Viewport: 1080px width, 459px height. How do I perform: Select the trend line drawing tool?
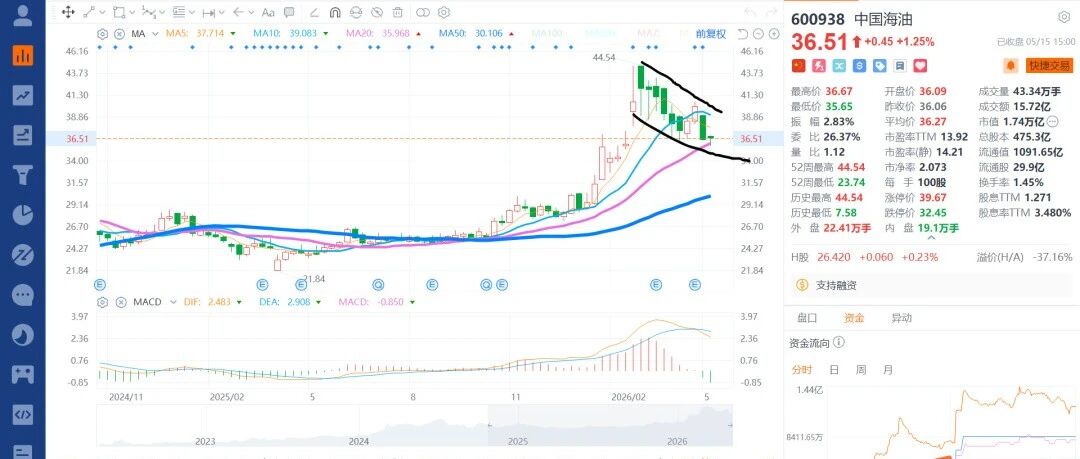(88, 12)
